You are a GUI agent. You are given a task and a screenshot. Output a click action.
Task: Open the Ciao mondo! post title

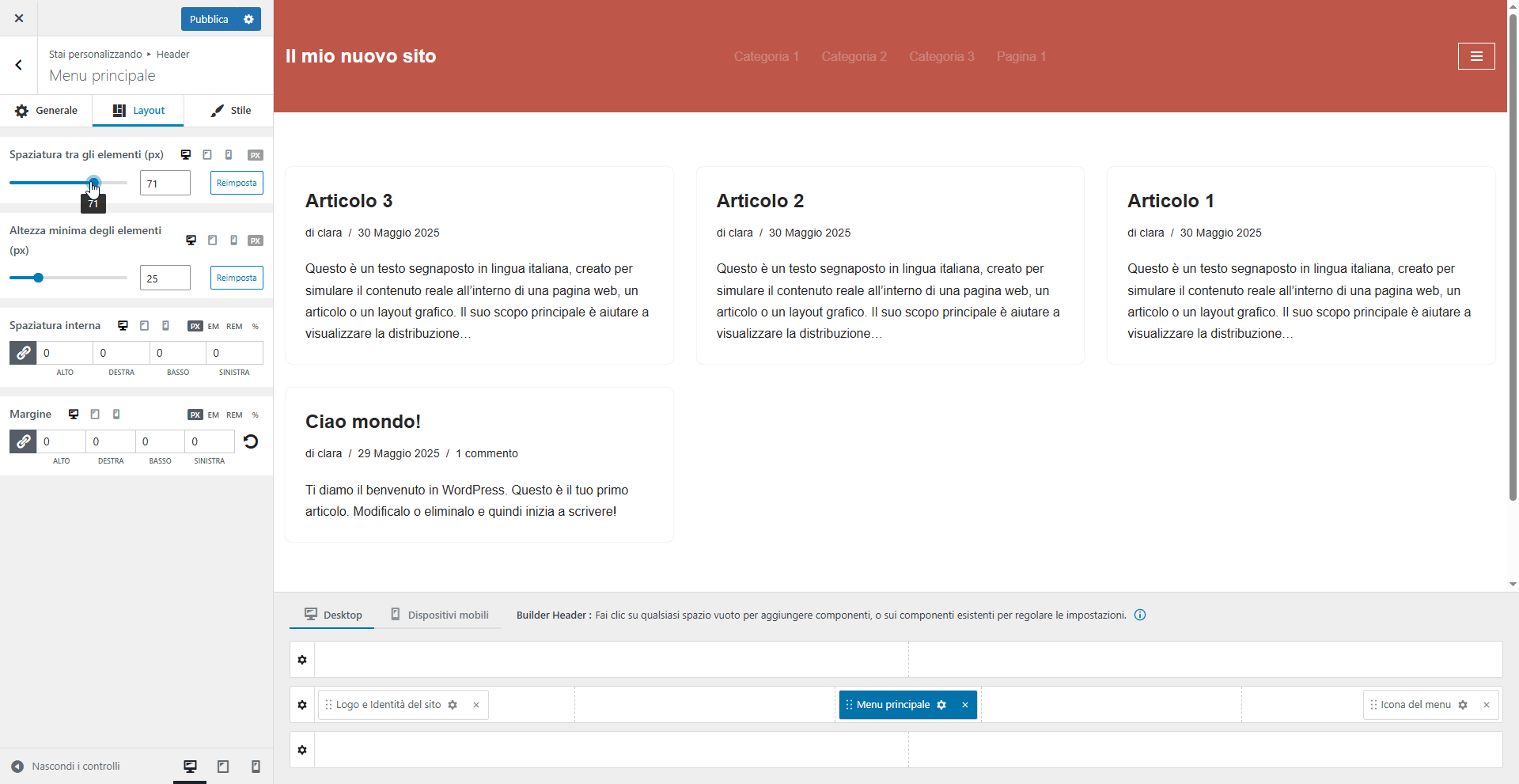363,422
